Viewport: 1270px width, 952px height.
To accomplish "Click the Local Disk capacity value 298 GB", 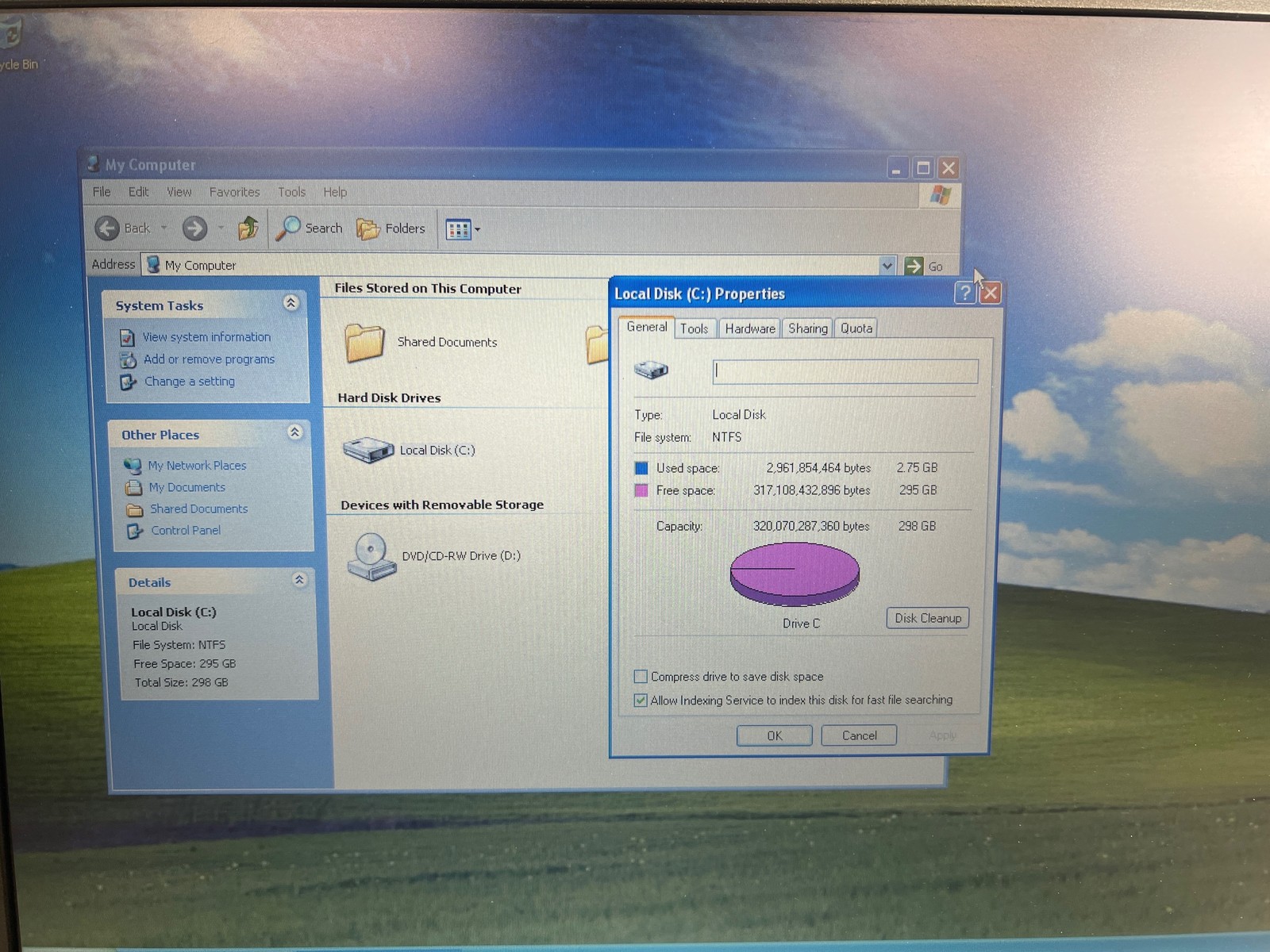I will point(917,526).
